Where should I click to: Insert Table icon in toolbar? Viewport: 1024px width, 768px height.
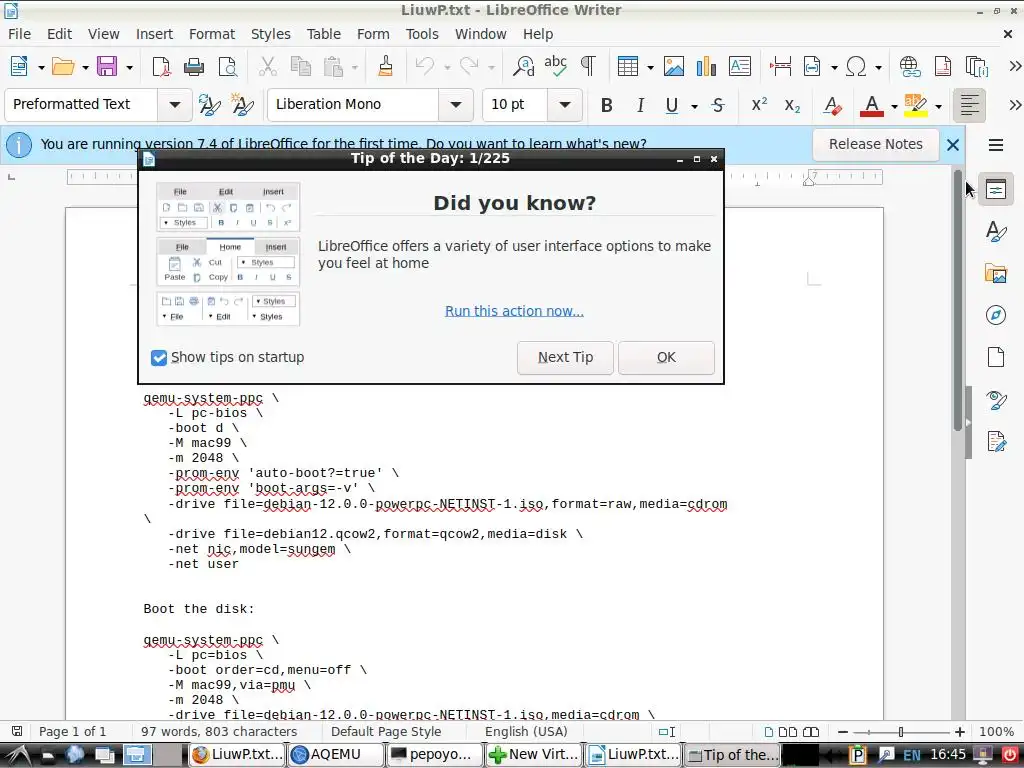click(628, 67)
